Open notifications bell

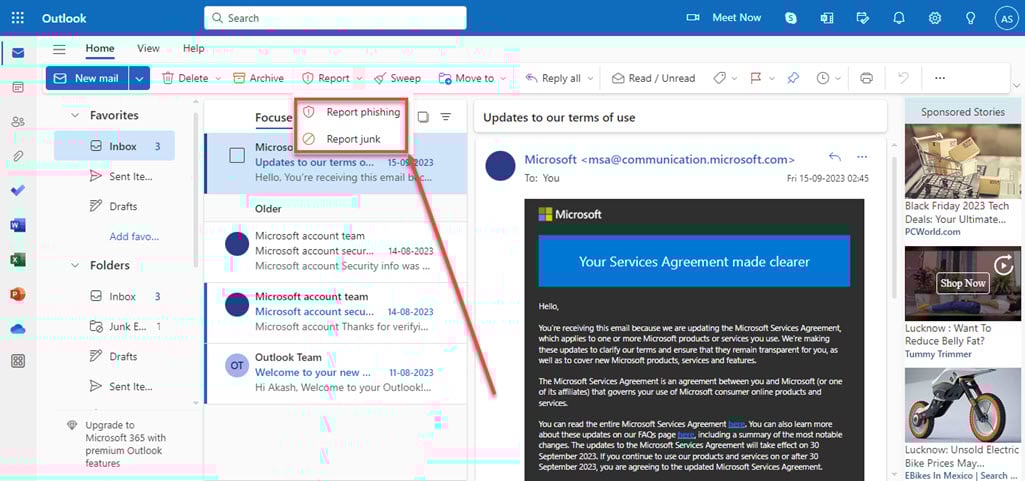899,18
